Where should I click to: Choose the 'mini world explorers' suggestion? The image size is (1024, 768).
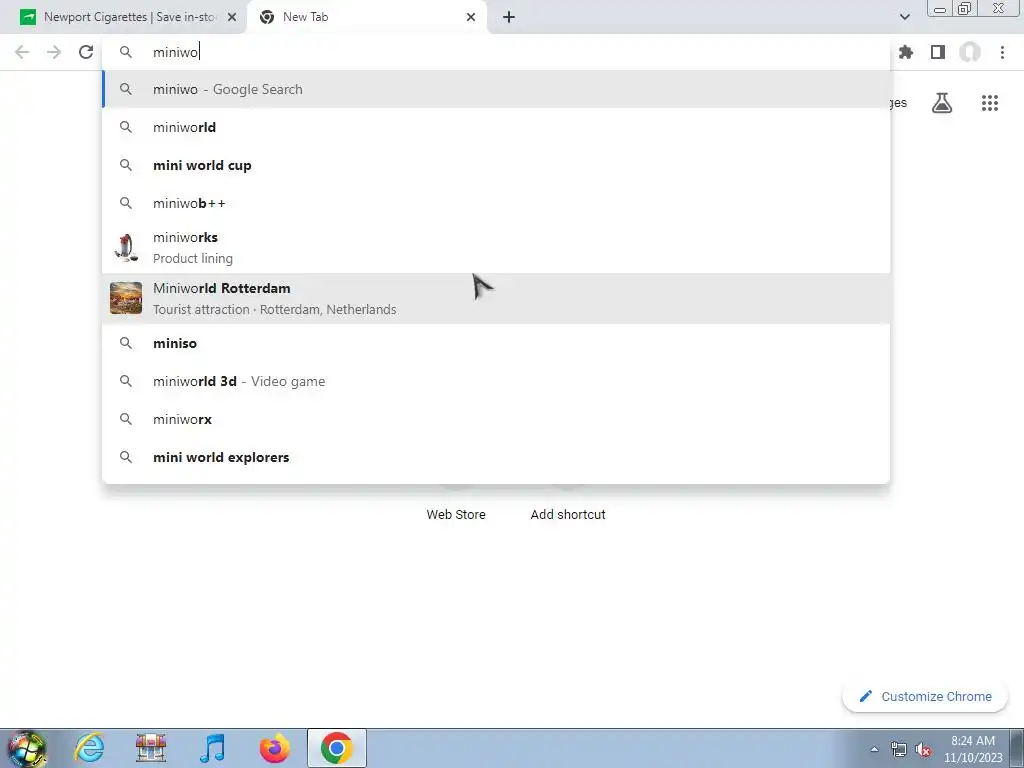pos(496,457)
